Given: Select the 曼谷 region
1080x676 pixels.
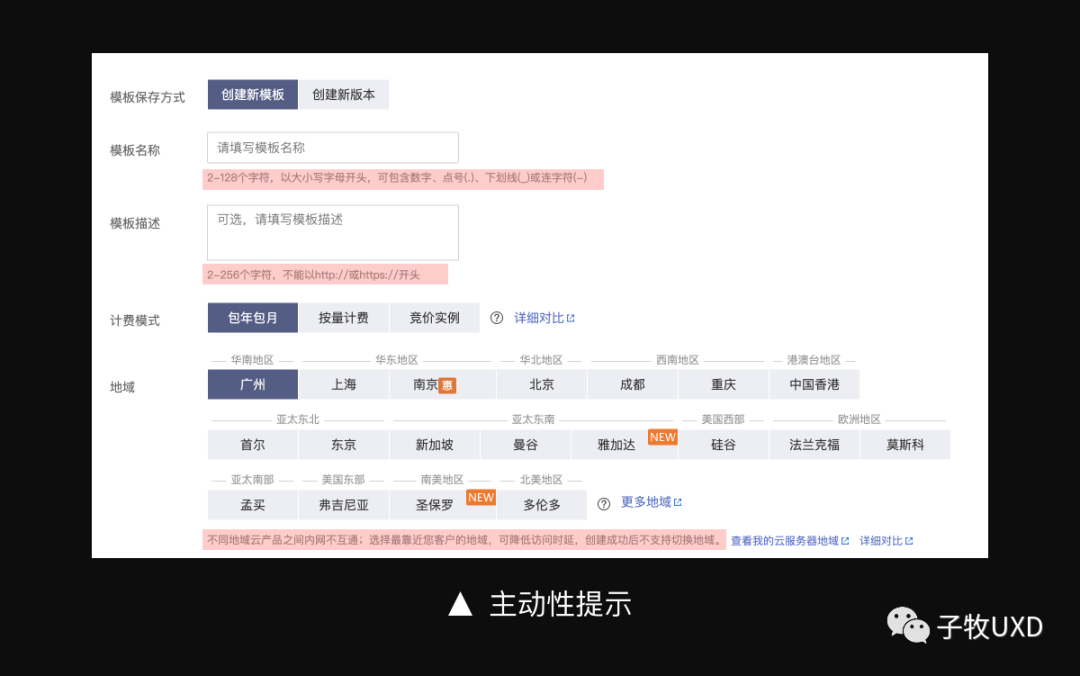Looking at the screenshot, I should click(526, 444).
